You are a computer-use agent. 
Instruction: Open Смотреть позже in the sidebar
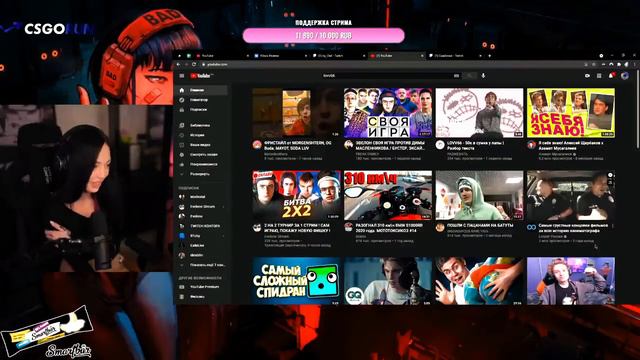[202, 155]
